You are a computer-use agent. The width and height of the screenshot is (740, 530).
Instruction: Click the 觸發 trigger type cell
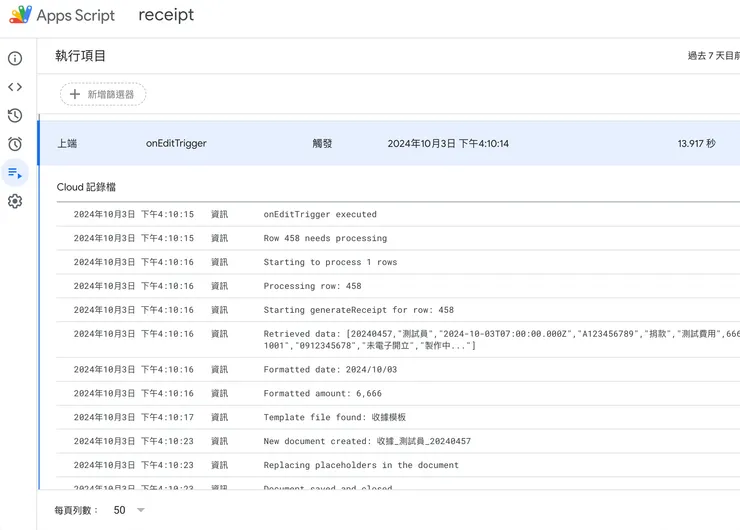click(322, 143)
